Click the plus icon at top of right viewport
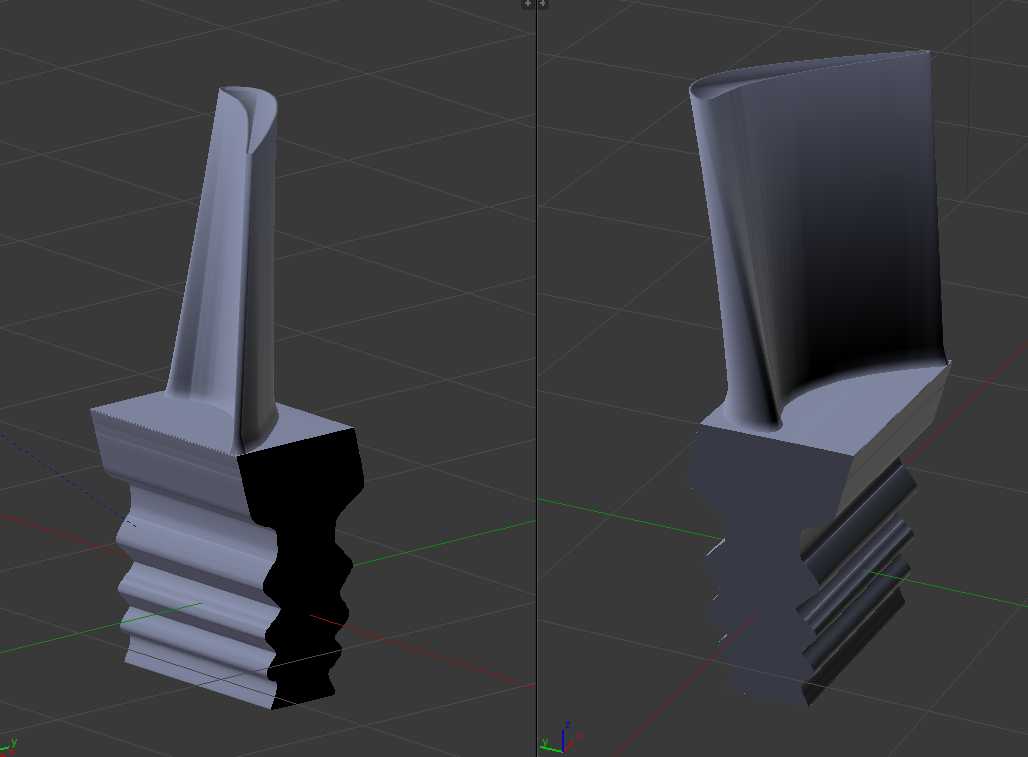 click(x=544, y=4)
